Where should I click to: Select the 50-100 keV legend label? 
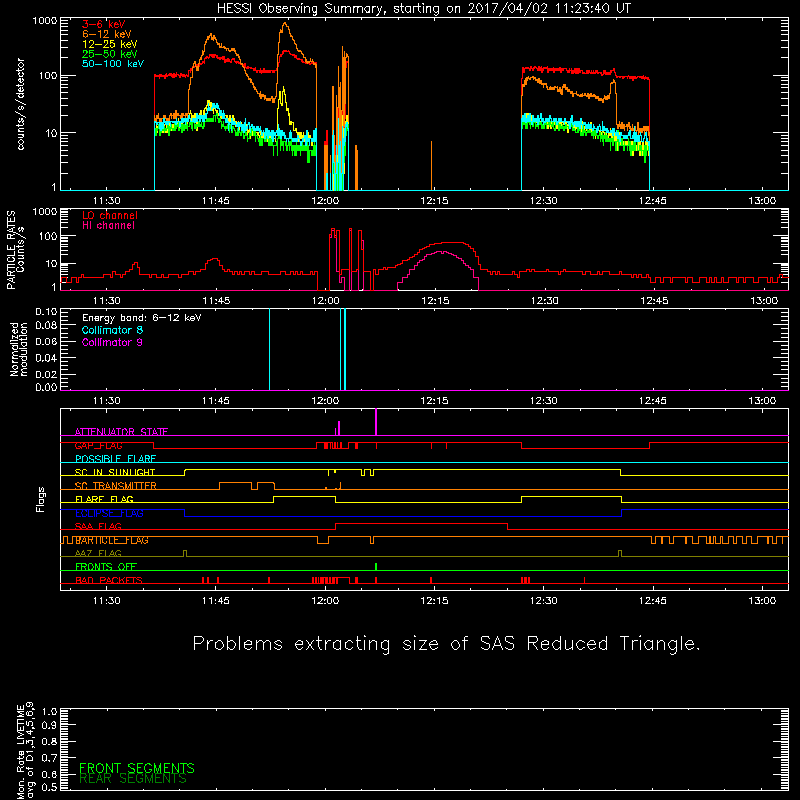click(112, 63)
